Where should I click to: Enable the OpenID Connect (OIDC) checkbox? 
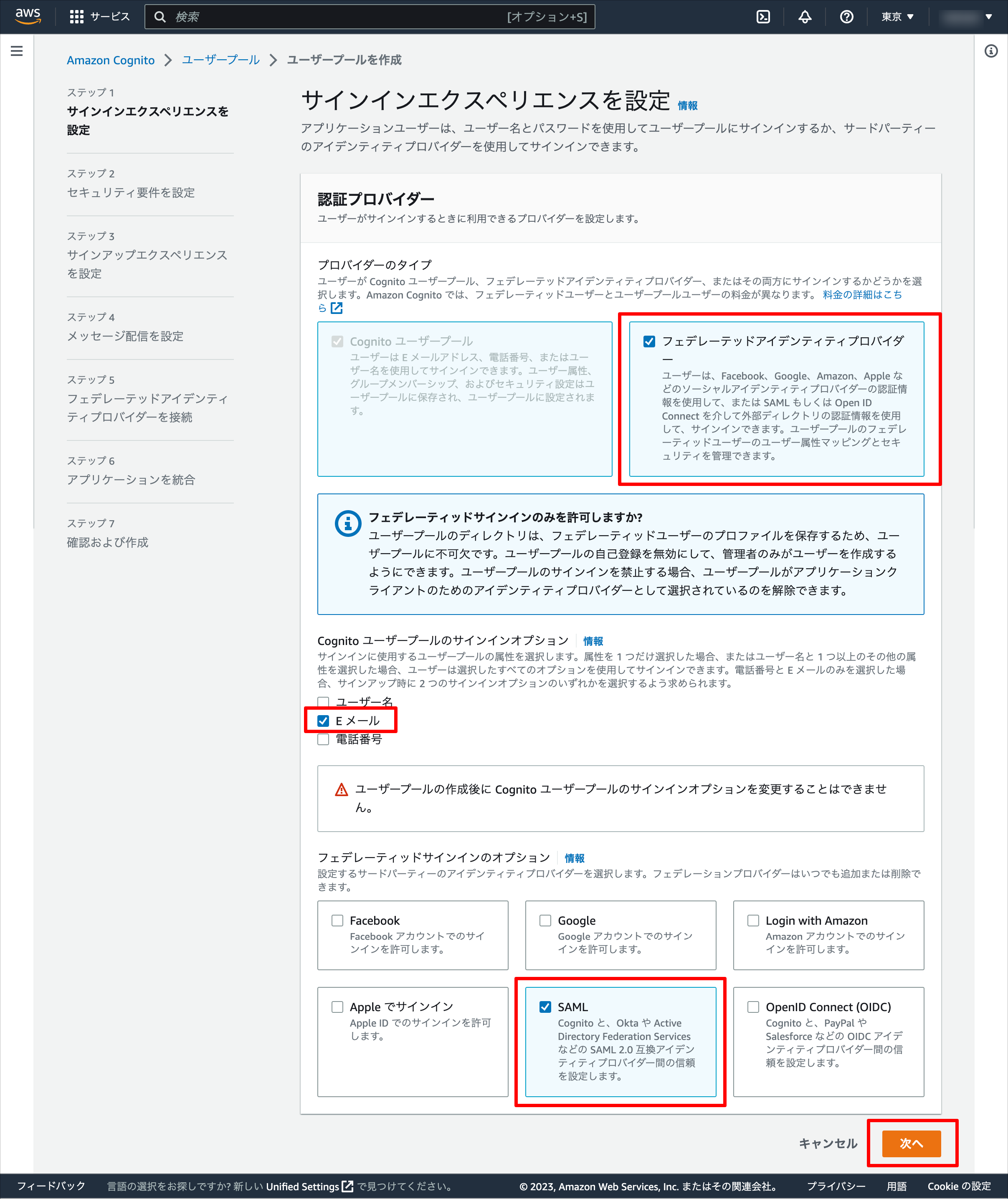pos(753,1007)
